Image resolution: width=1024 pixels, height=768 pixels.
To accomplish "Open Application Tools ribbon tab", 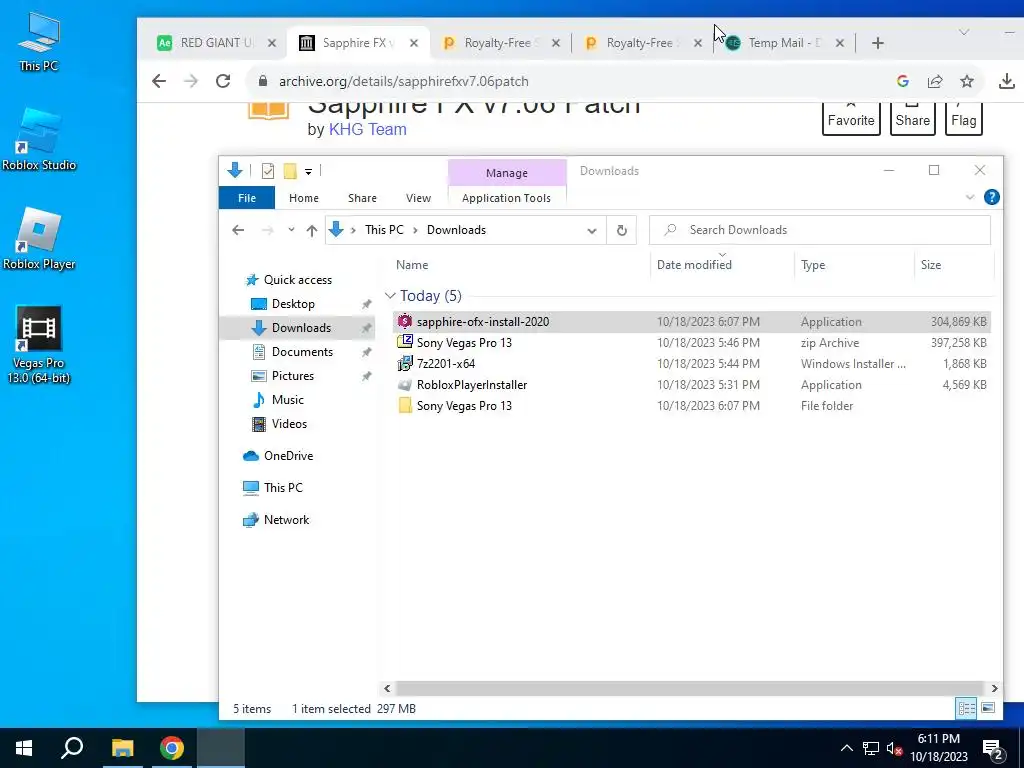I will [x=506, y=198].
